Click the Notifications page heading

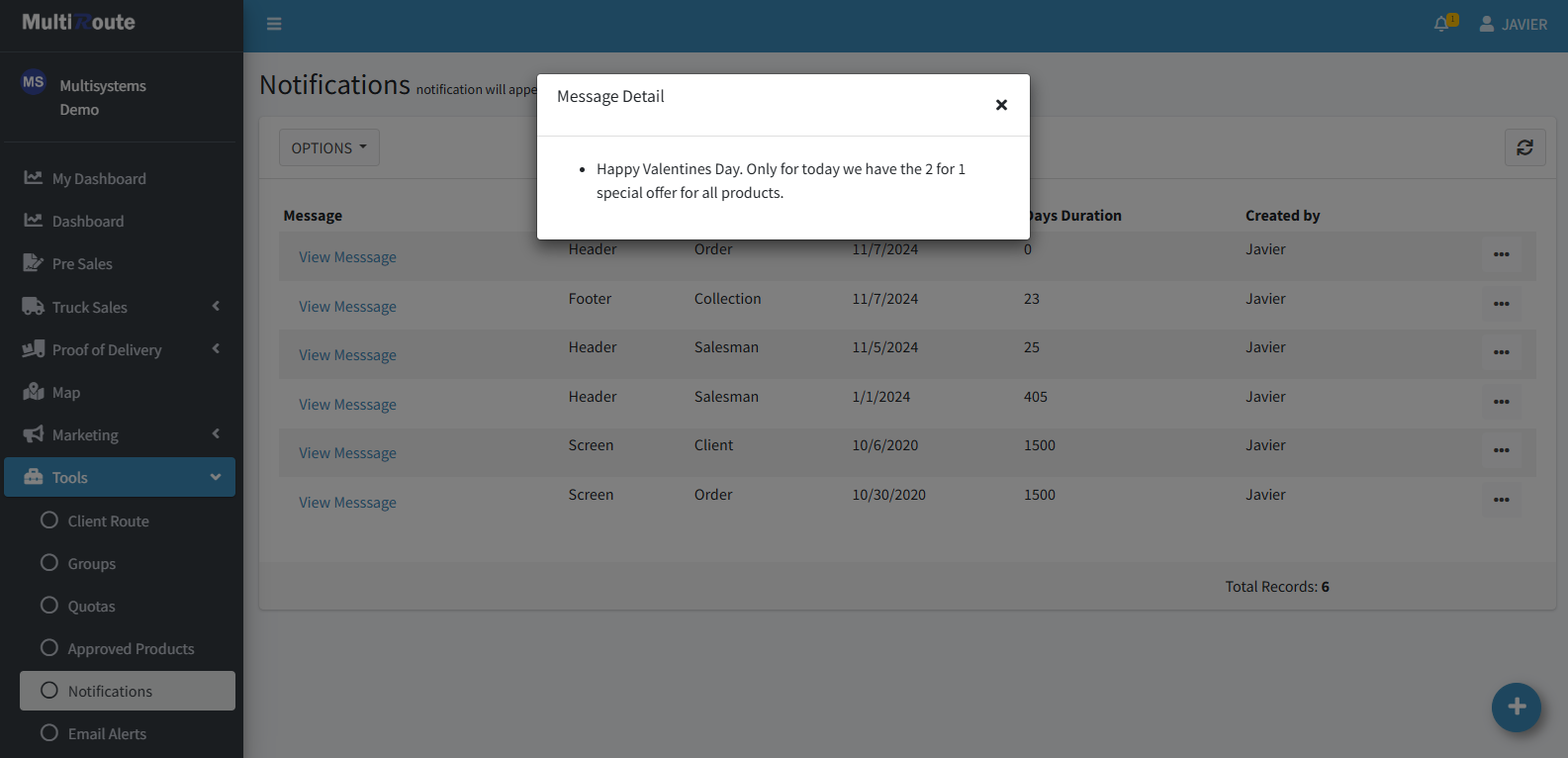tap(334, 85)
